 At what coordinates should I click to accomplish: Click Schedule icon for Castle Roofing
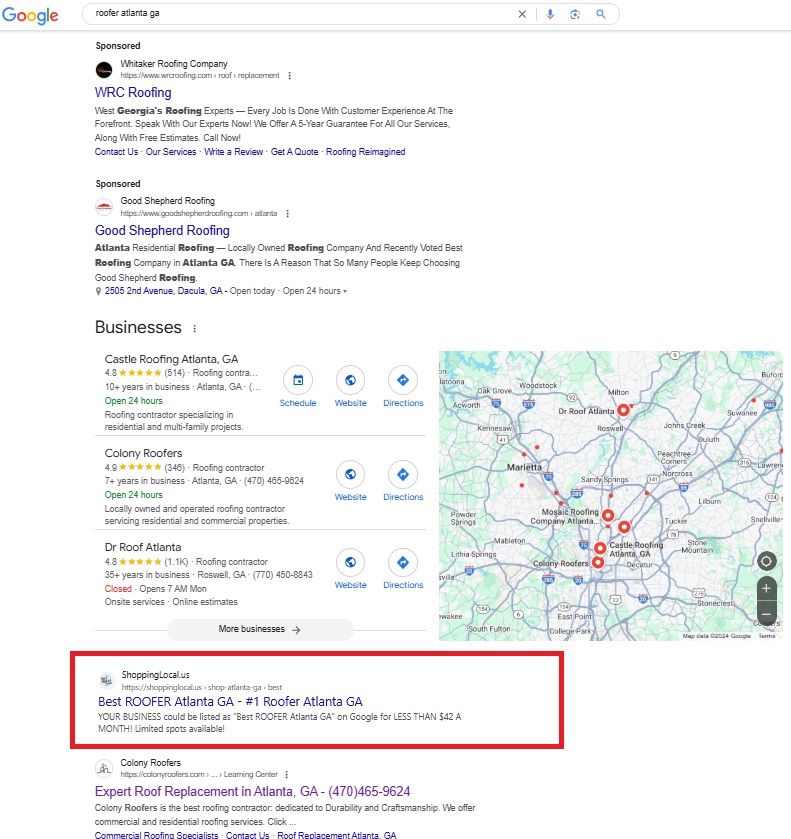point(297,381)
